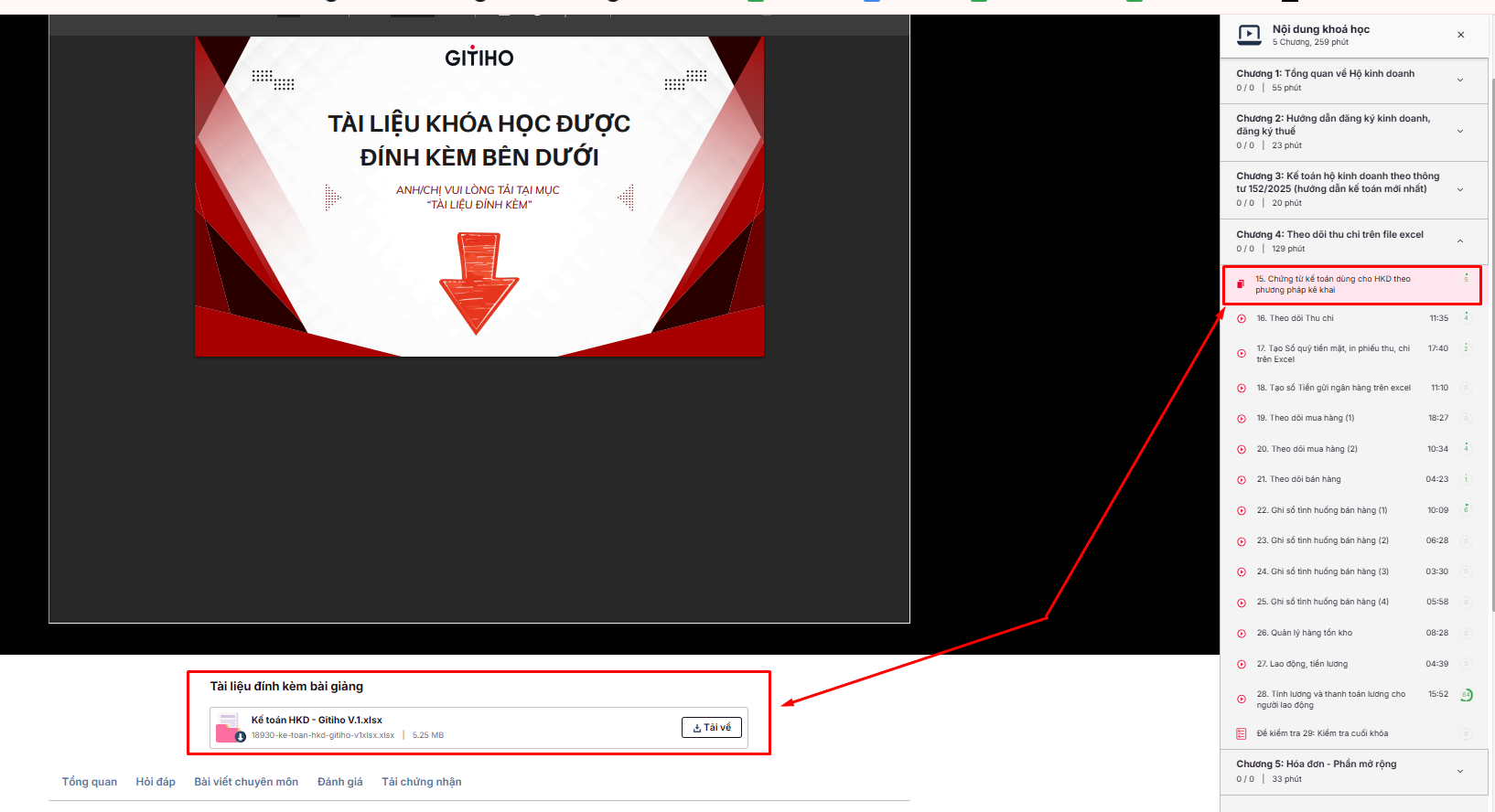Click play icon for Ghi sổ tình huống (2)
The image size is (1495, 812).
point(1242,541)
